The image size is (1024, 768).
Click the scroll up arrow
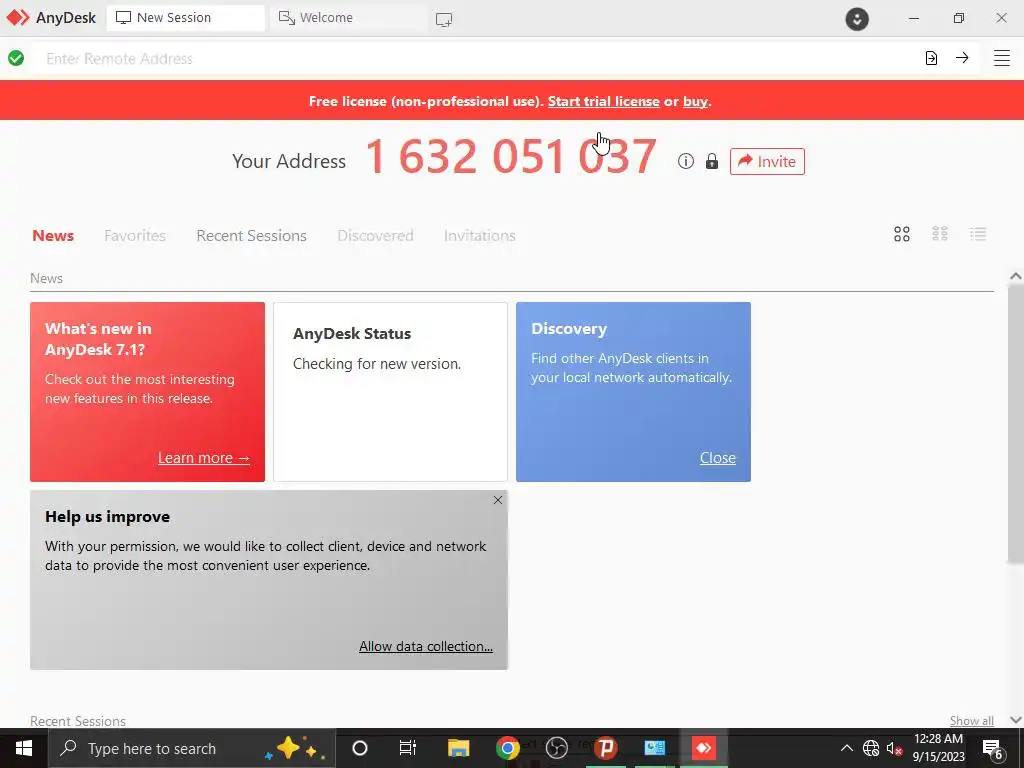click(x=1016, y=276)
